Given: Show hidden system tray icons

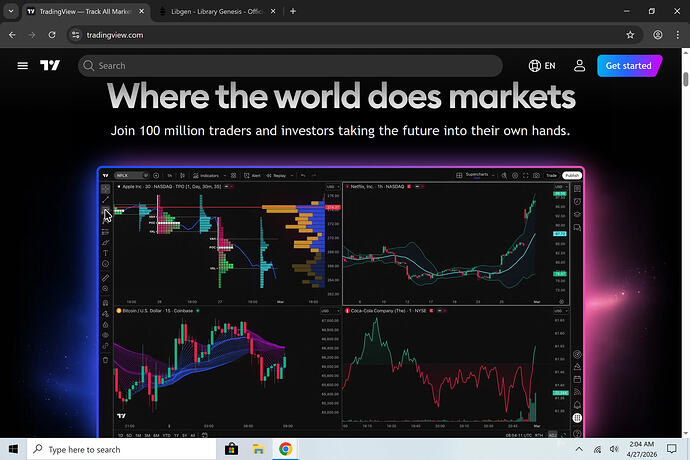Looking at the screenshot, I should [579, 449].
